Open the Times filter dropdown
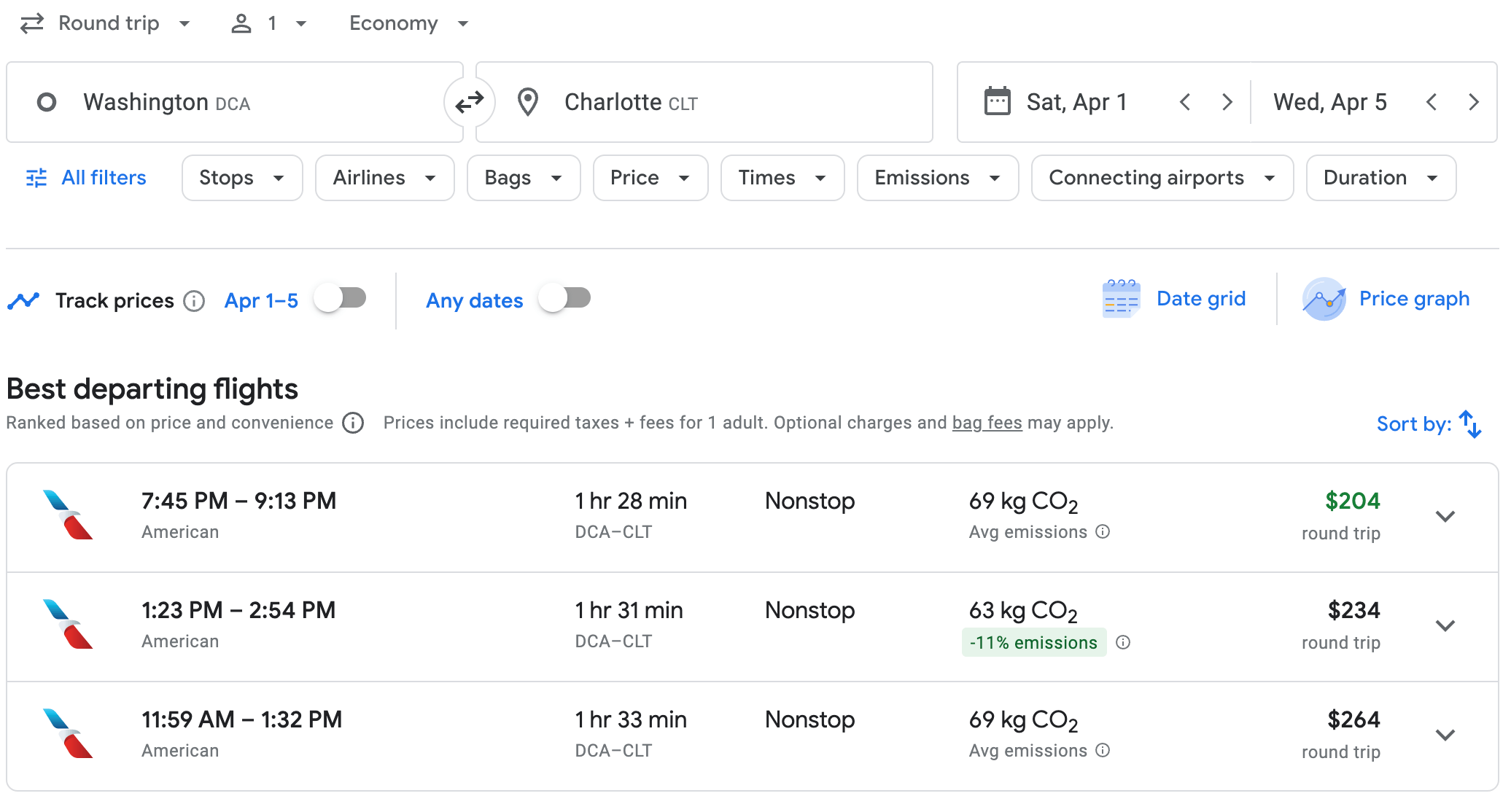 coord(782,178)
